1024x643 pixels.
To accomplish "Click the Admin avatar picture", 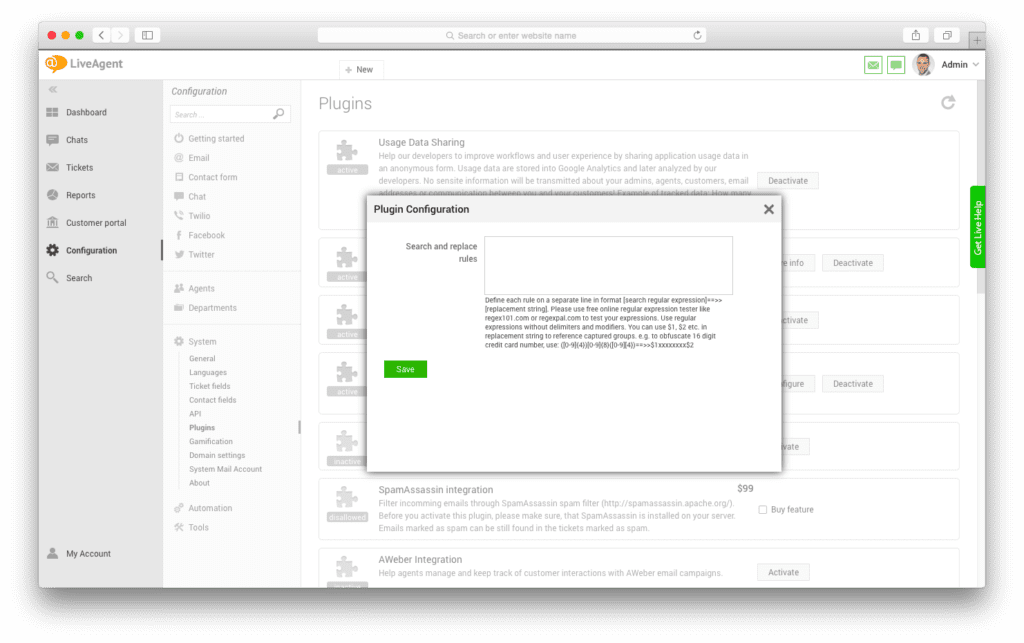I will point(923,65).
